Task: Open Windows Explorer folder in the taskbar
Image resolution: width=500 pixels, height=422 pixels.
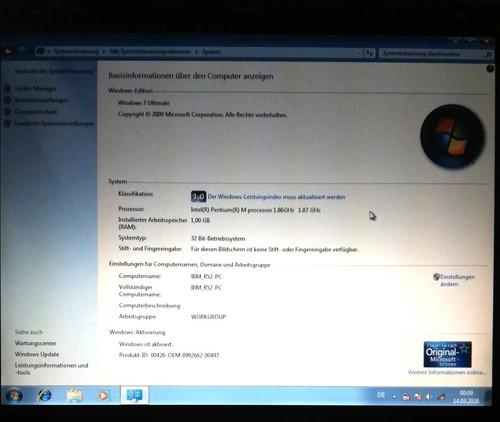Action: 74,396
